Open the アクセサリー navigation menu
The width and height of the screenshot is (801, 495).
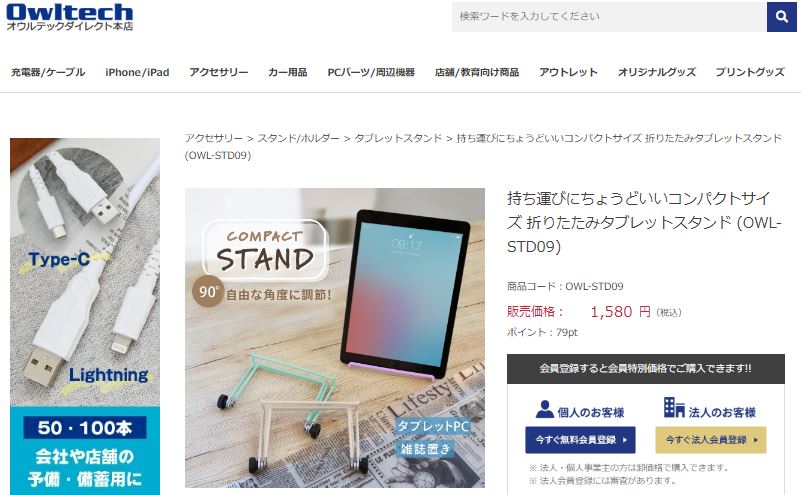(219, 72)
